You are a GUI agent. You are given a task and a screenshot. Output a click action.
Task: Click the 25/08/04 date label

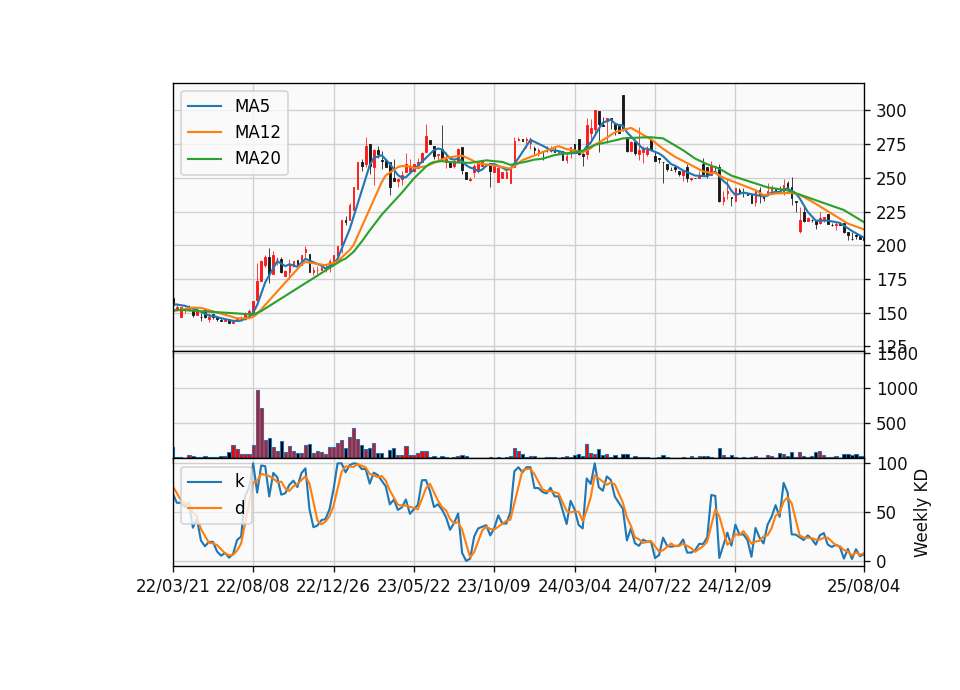pos(863,586)
